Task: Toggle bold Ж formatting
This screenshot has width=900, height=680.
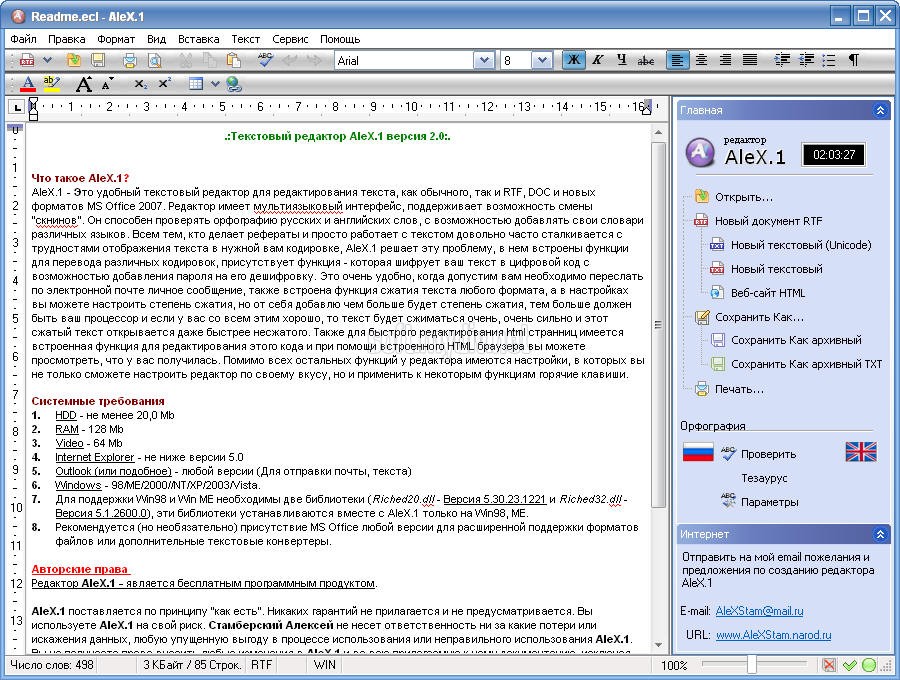Action: tap(573, 60)
